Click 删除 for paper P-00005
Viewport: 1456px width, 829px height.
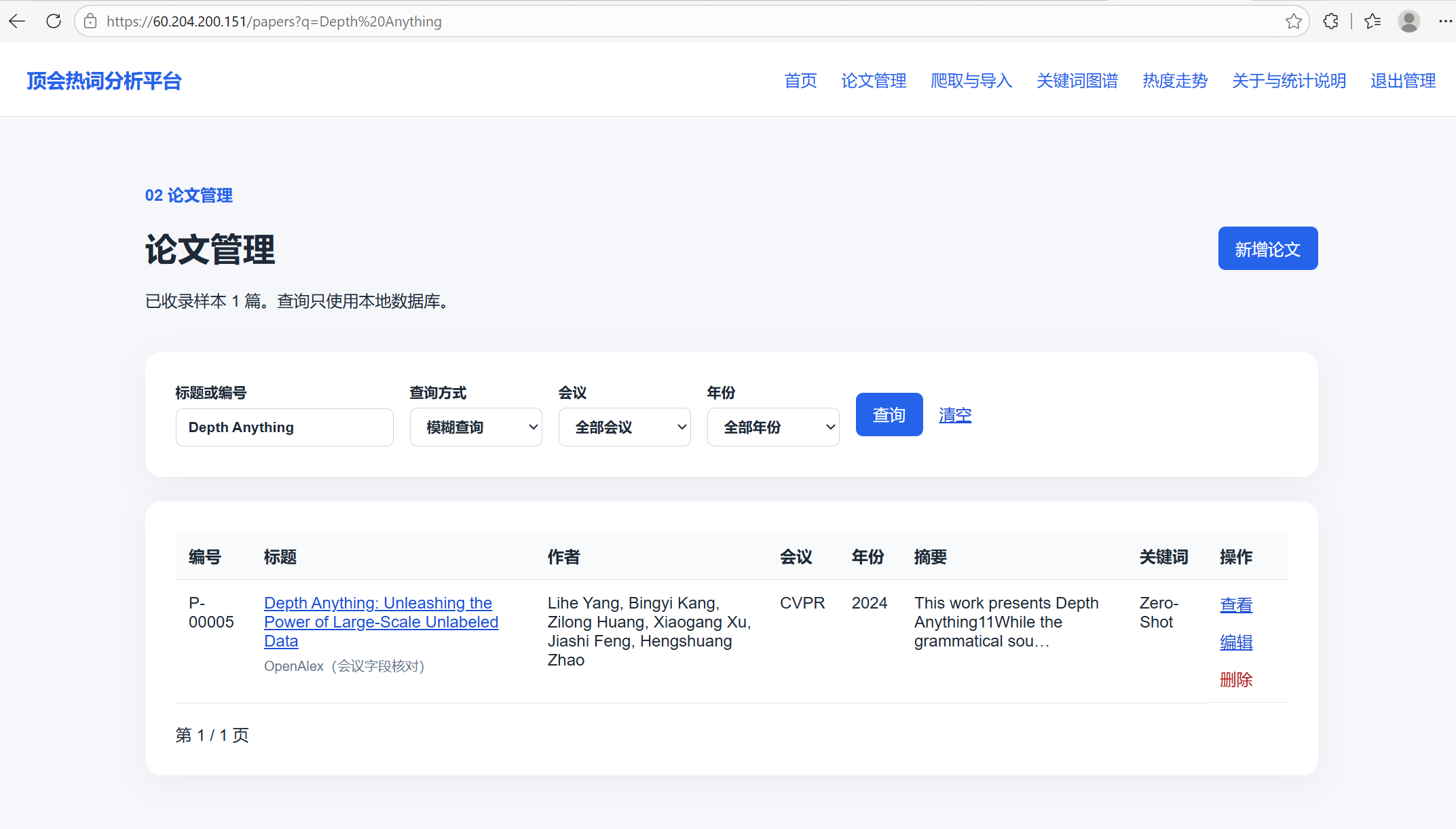(1236, 679)
